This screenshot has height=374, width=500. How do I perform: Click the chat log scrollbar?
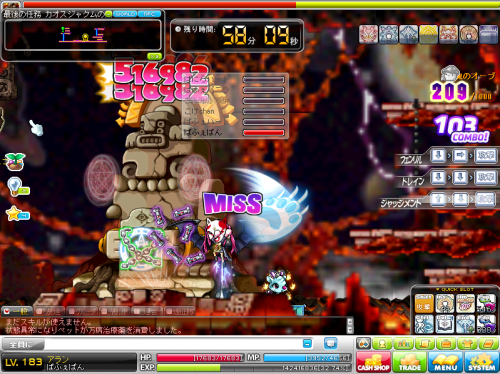(350, 325)
